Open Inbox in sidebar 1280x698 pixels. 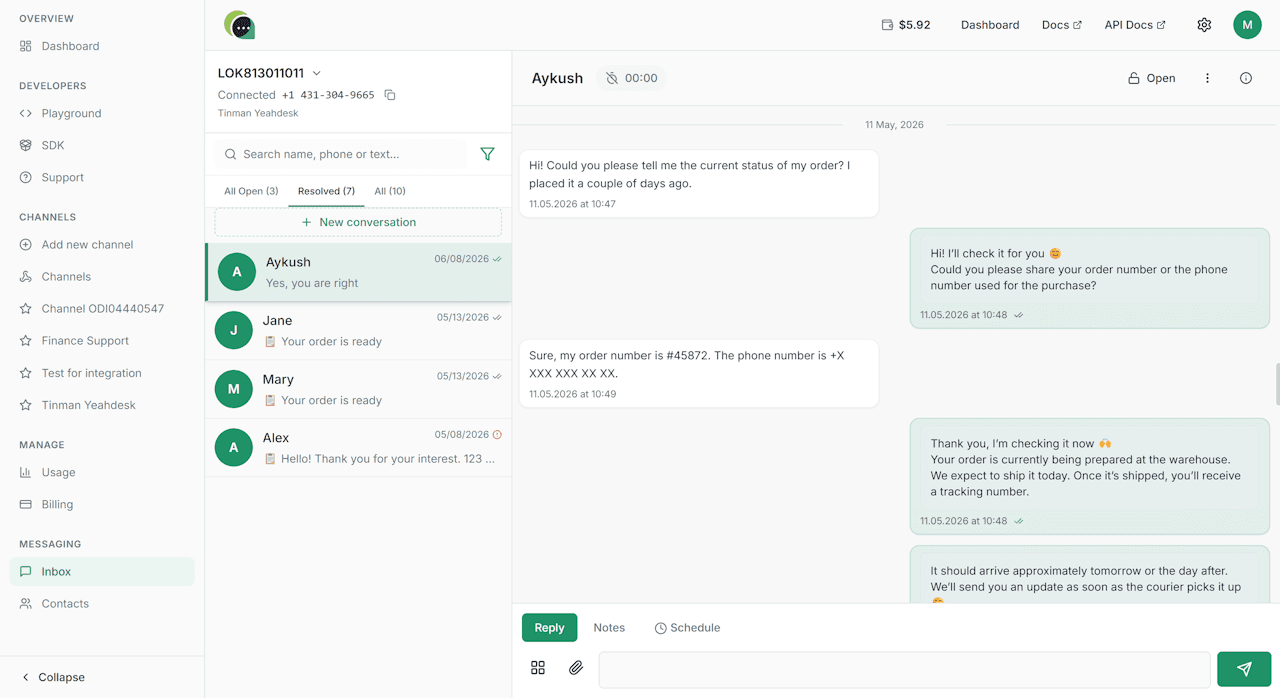102,571
